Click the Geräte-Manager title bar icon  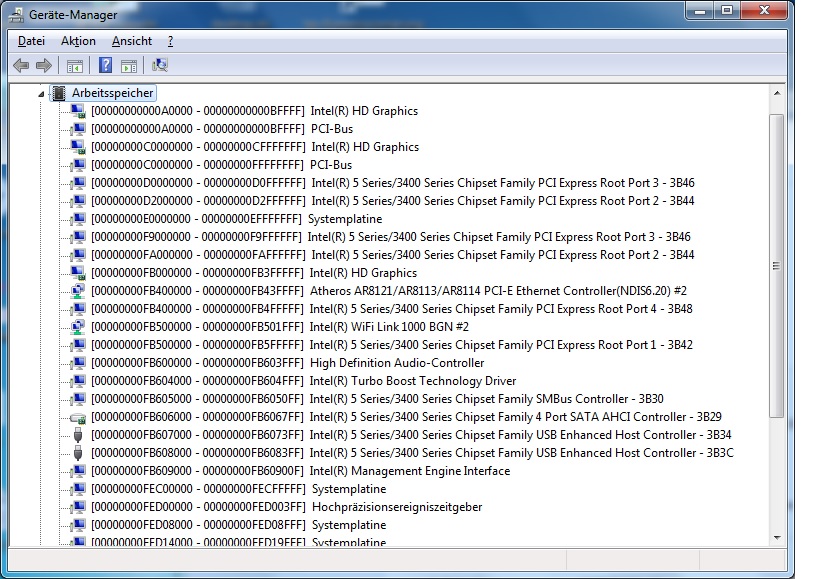17,15
